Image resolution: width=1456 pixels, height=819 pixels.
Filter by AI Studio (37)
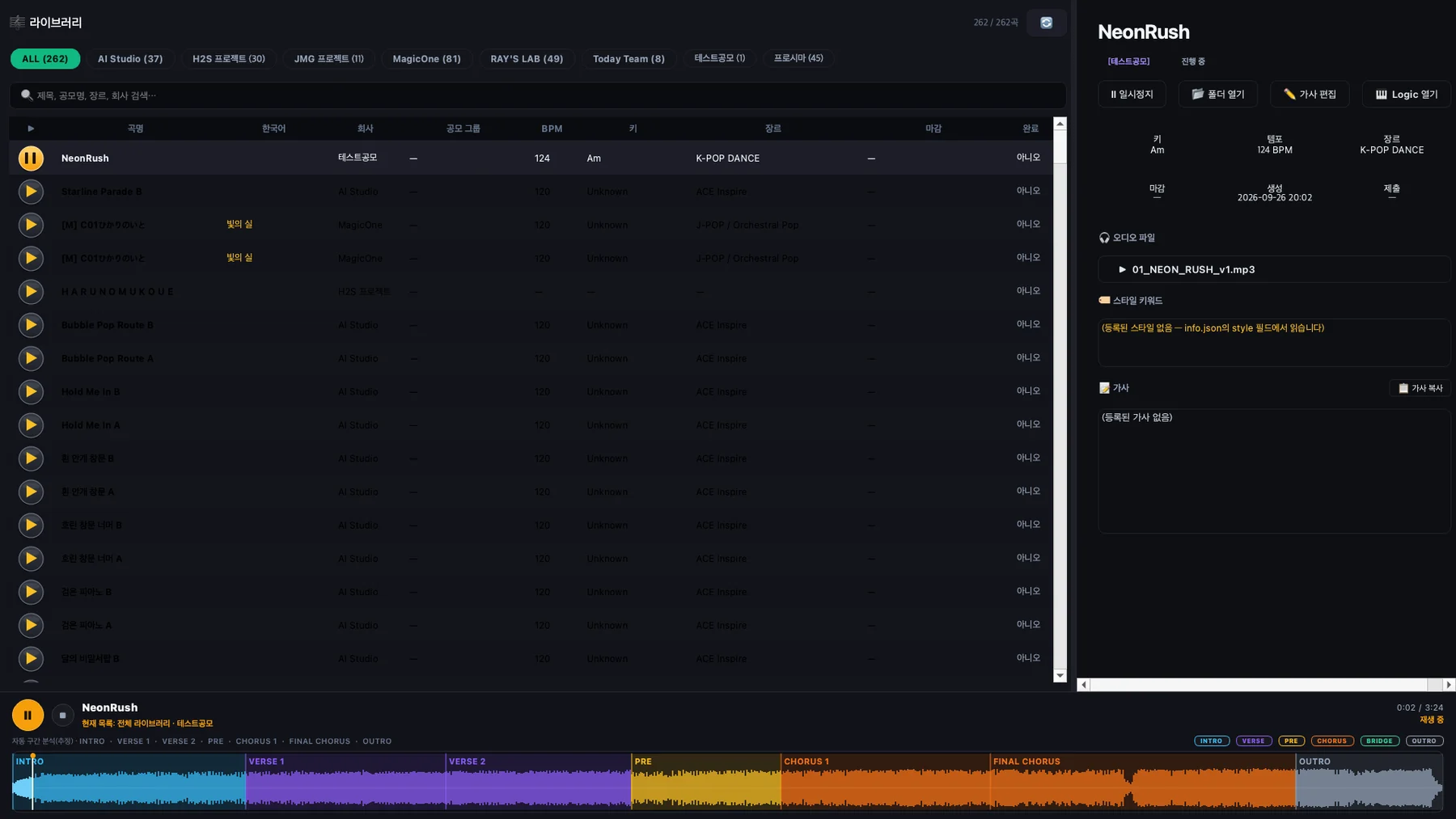[x=130, y=59]
